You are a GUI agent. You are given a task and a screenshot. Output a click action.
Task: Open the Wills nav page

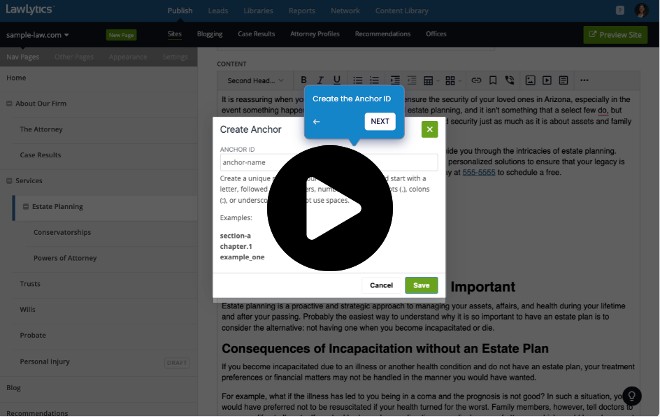(x=28, y=309)
